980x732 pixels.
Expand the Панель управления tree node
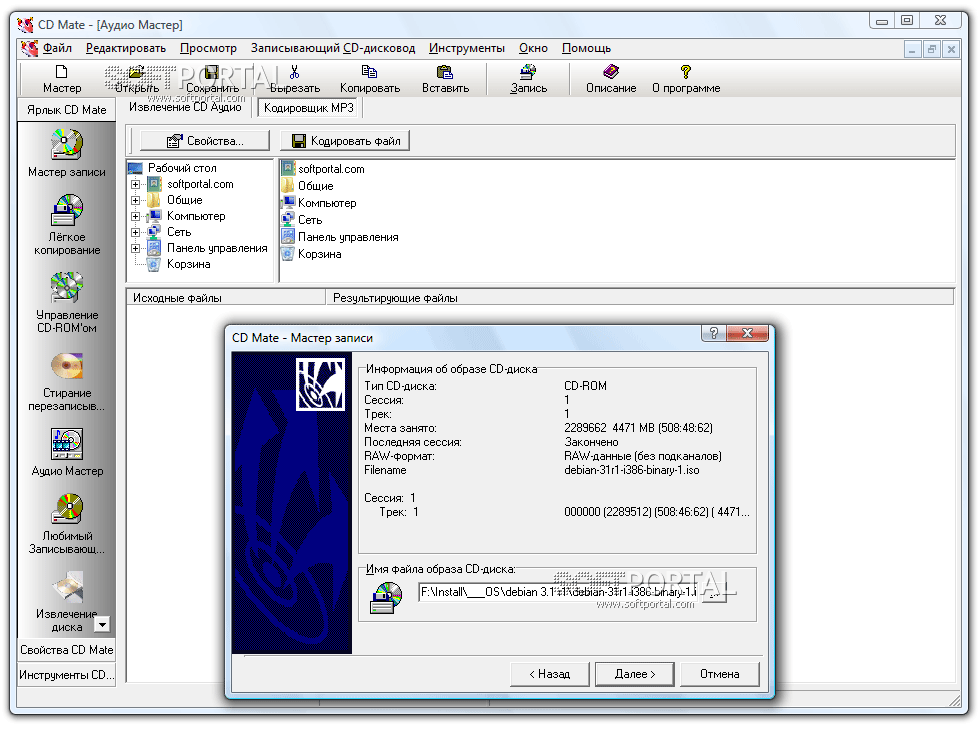point(135,248)
